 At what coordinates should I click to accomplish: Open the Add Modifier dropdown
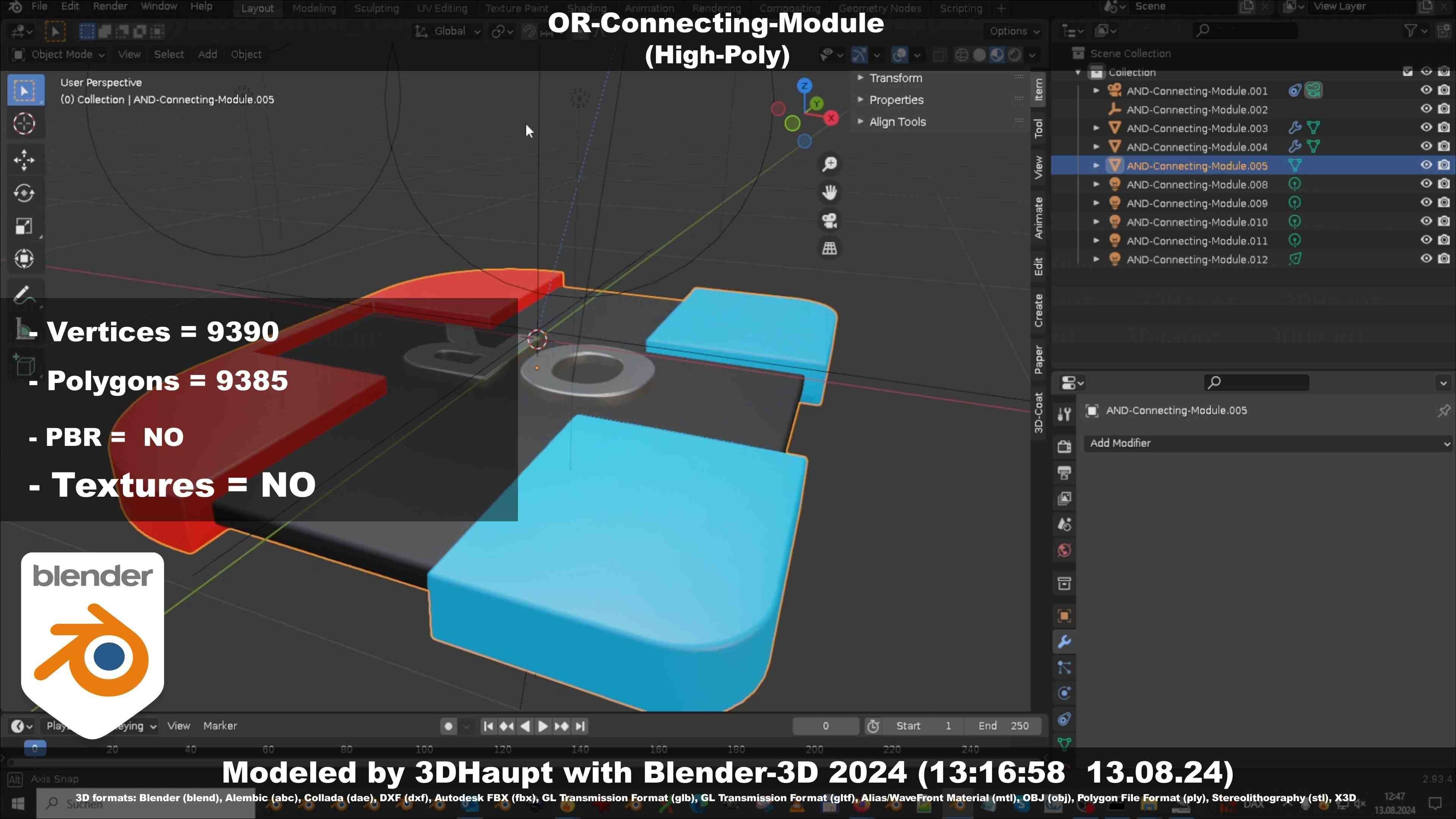tap(1268, 443)
